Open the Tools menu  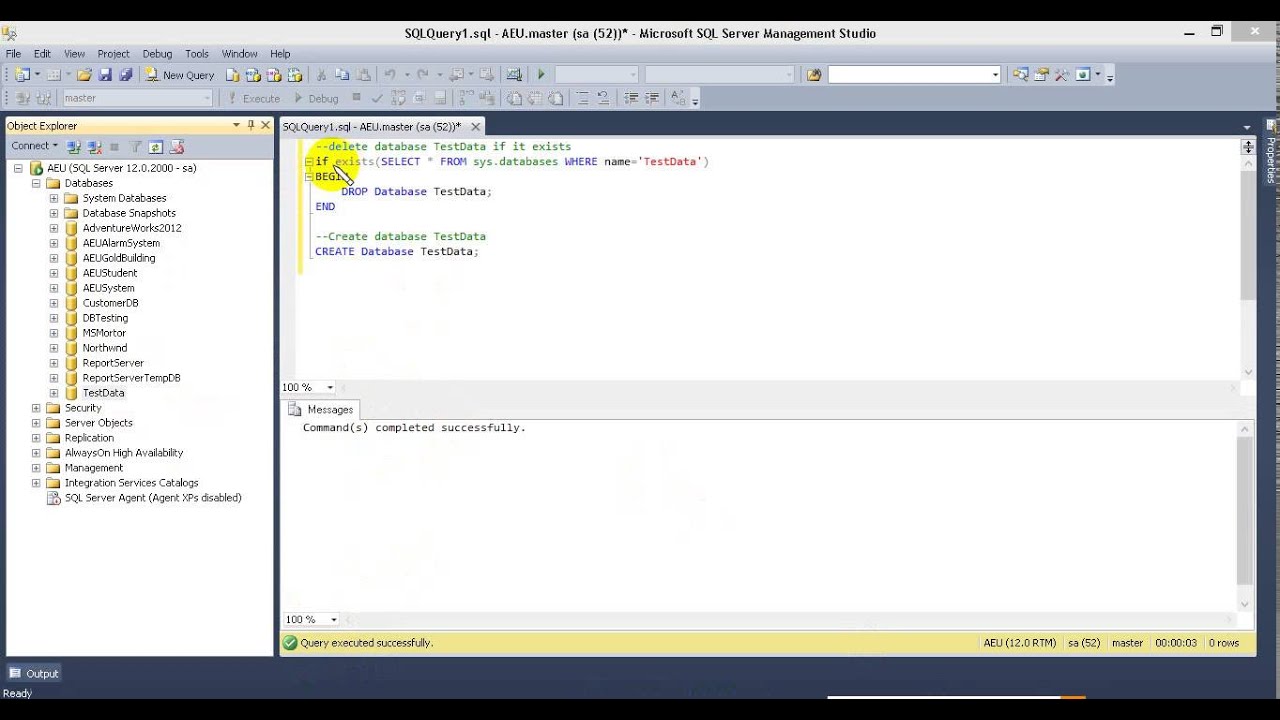(197, 54)
